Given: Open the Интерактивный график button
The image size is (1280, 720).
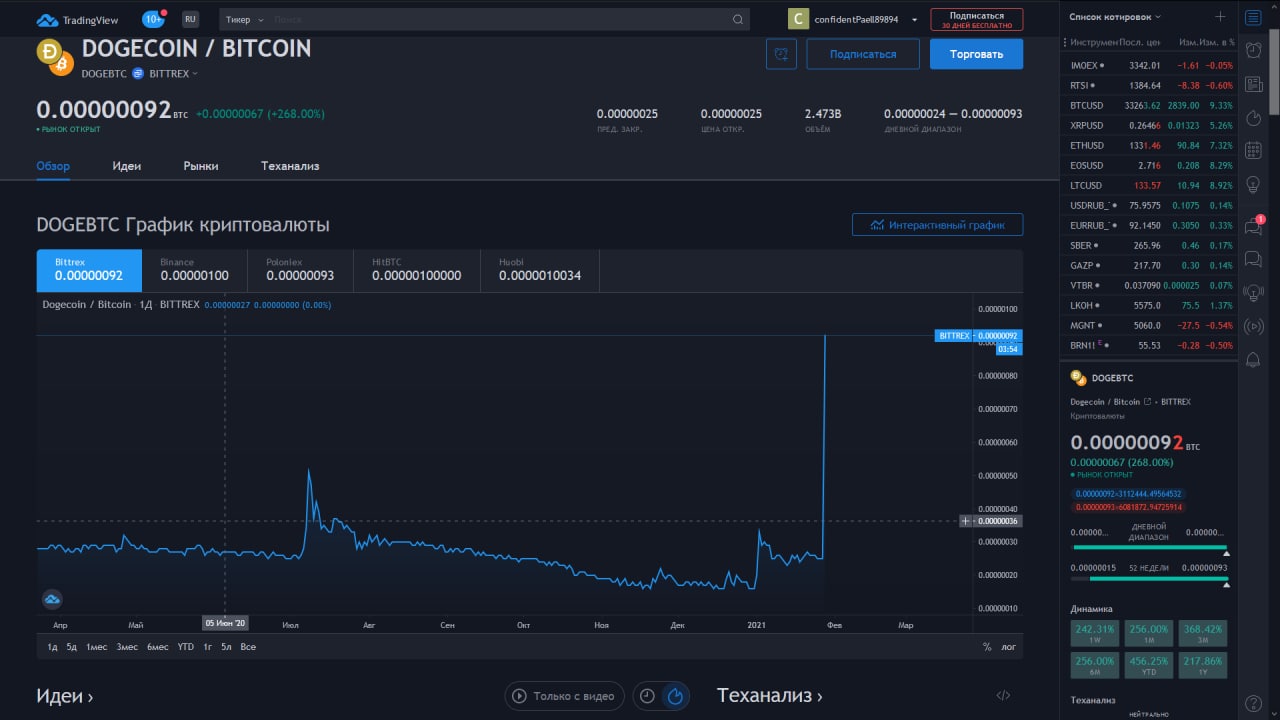Looking at the screenshot, I should [x=937, y=225].
